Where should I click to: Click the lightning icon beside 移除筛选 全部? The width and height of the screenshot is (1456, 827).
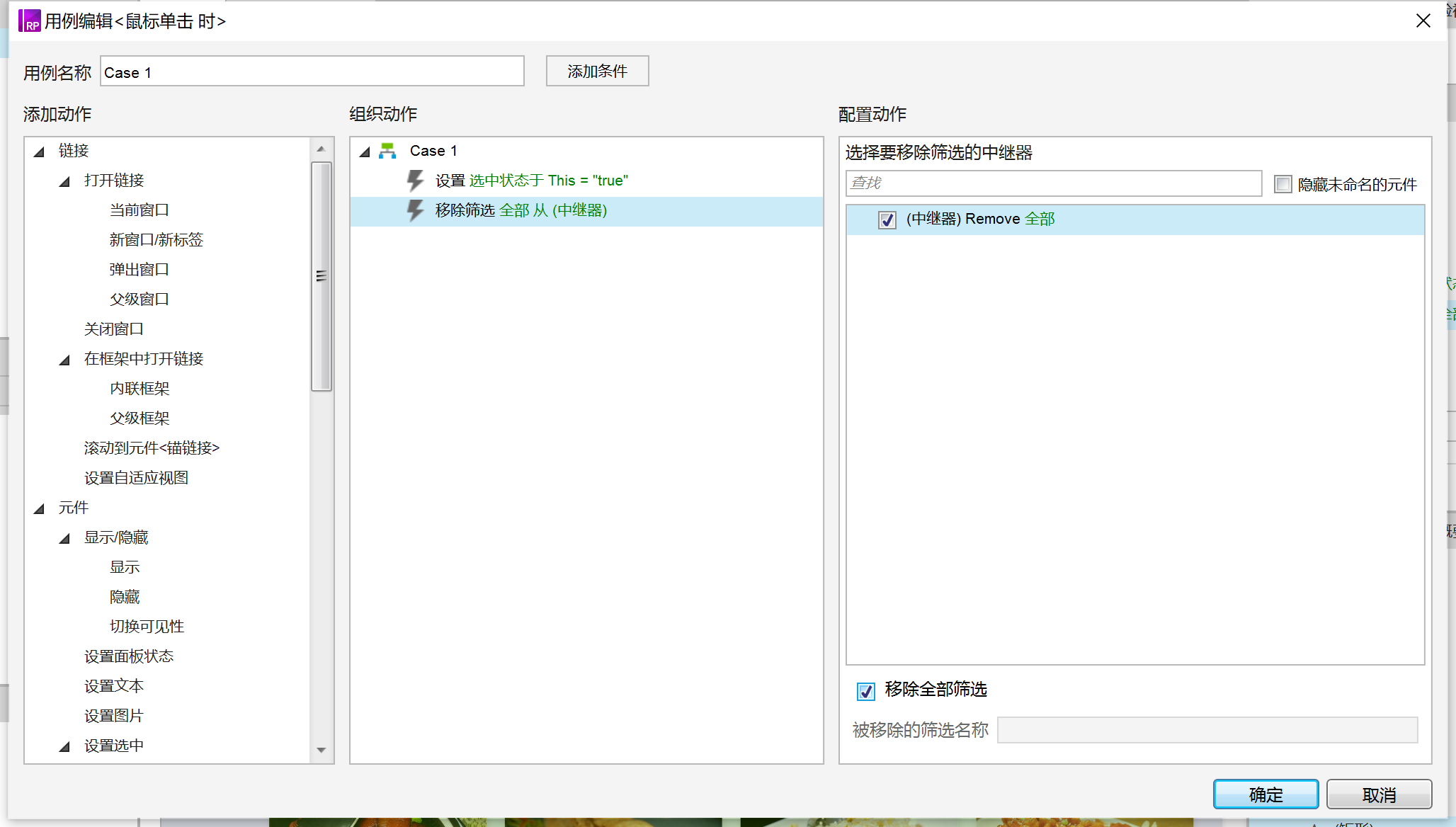point(416,210)
